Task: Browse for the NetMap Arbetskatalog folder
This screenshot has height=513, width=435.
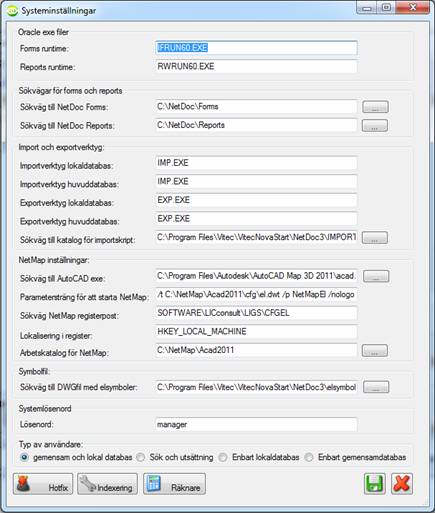Action: [375, 351]
